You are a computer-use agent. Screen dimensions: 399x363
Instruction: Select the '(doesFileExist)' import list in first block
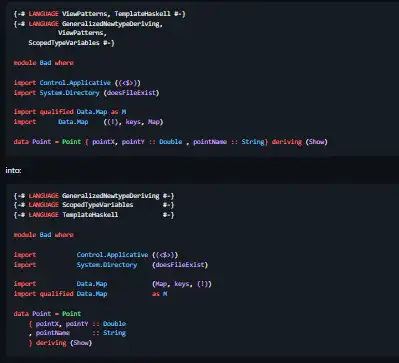[131, 93]
